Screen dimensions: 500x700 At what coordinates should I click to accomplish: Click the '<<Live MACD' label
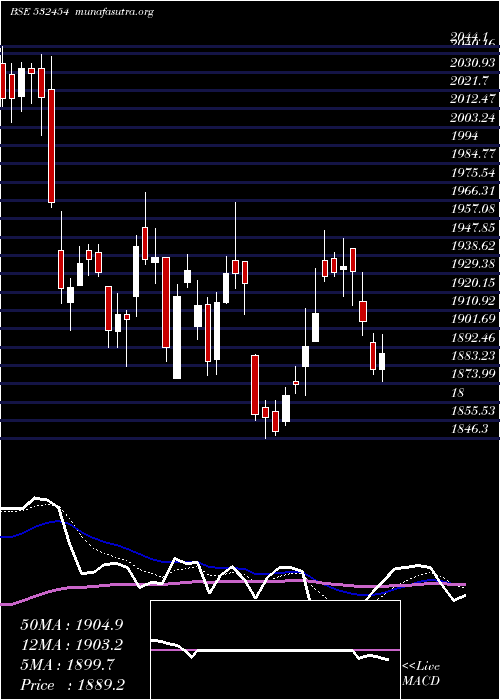[x=421, y=674]
